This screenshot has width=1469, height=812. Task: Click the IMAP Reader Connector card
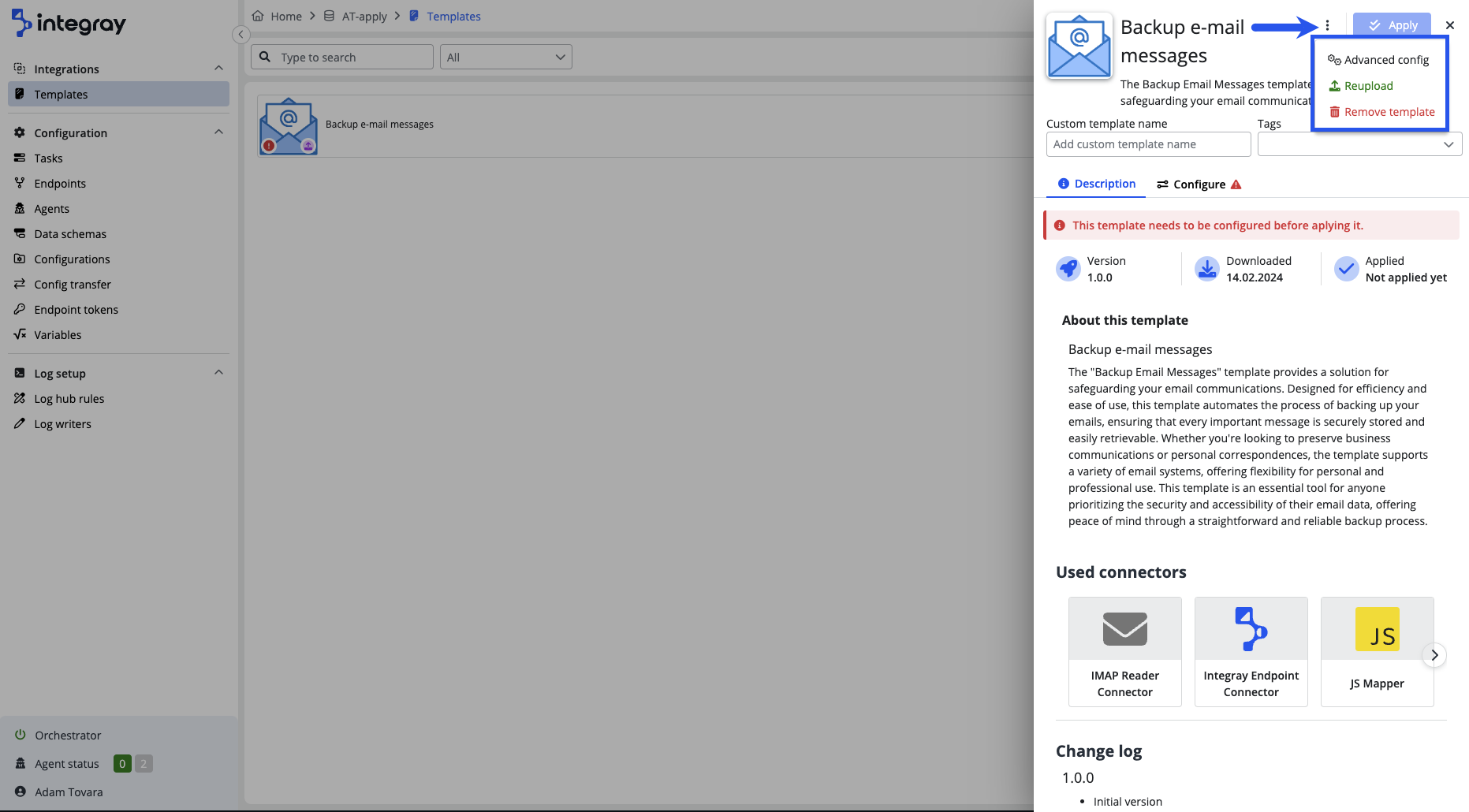[x=1124, y=651]
